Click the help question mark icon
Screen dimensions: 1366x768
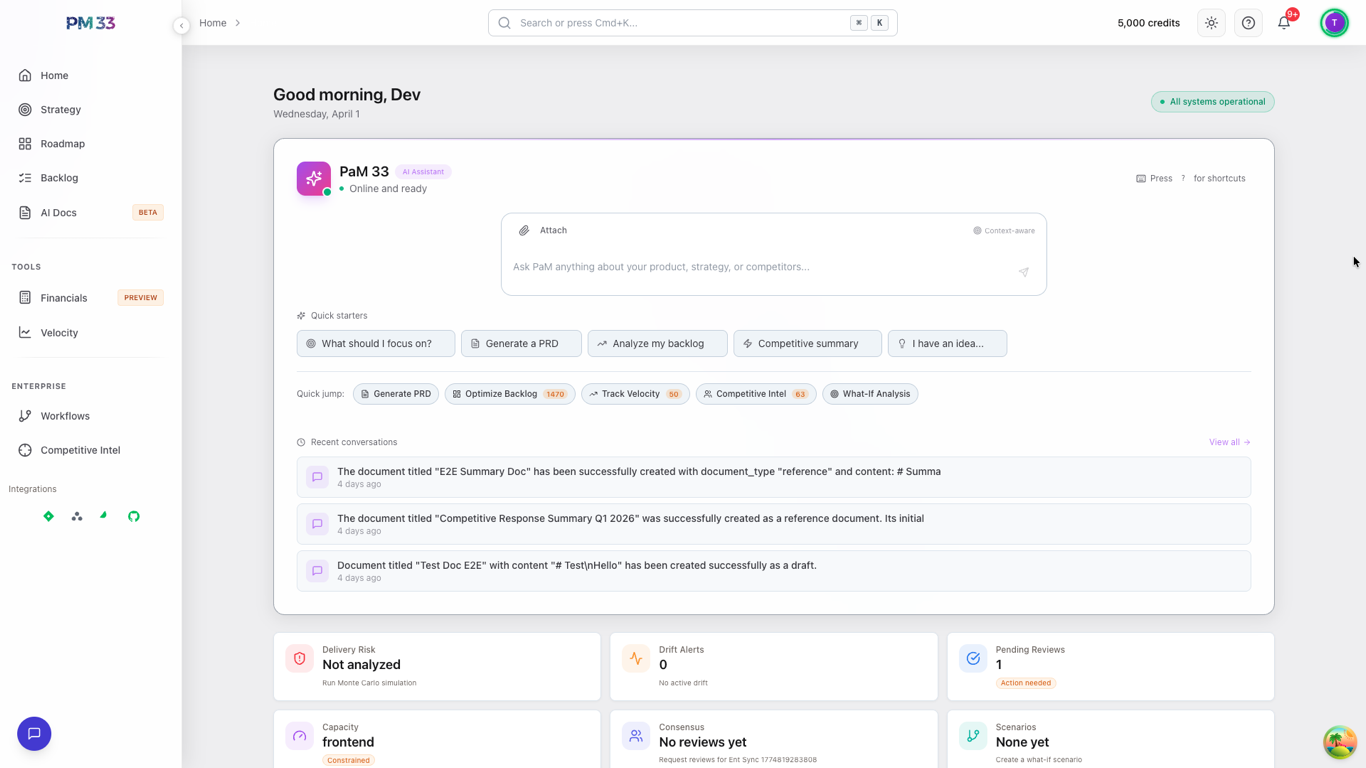tap(1248, 23)
